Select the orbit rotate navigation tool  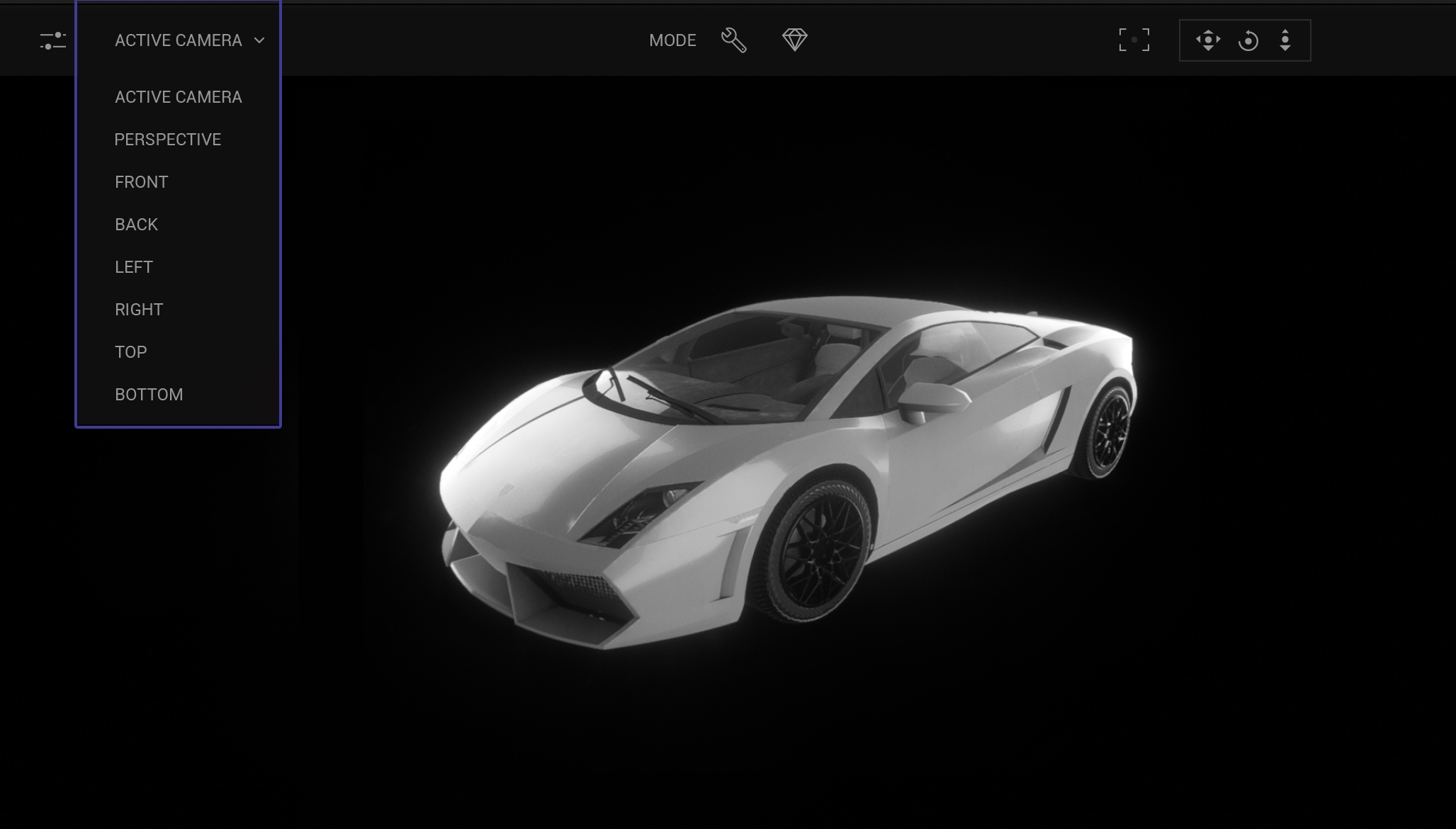[x=1248, y=41]
